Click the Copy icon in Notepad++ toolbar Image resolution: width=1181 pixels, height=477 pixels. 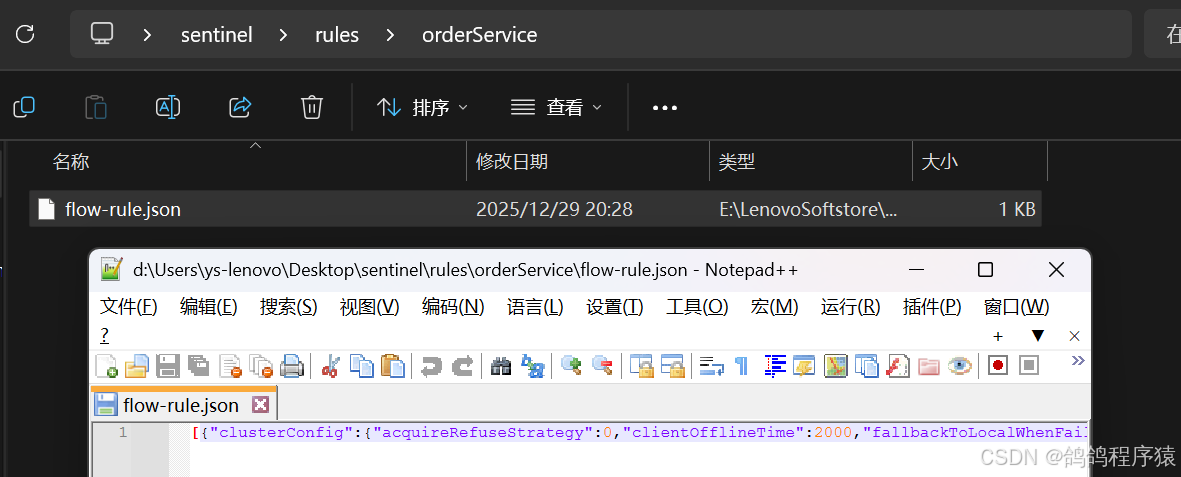[362, 366]
